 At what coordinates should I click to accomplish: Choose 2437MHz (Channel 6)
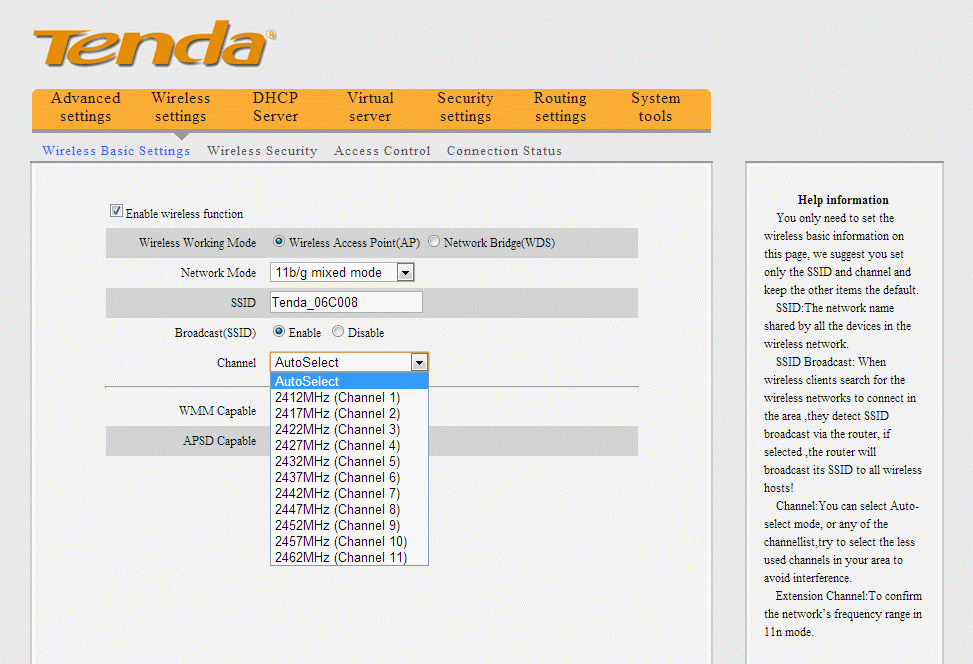coord(349,477)
